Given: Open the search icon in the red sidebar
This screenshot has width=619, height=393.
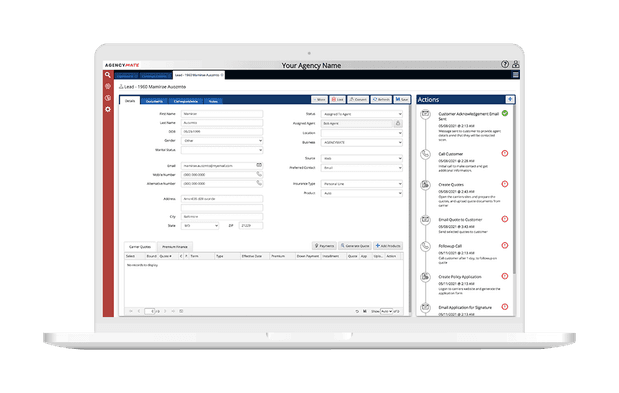Looking at the screenshot, I should click(x=108, y=75).
